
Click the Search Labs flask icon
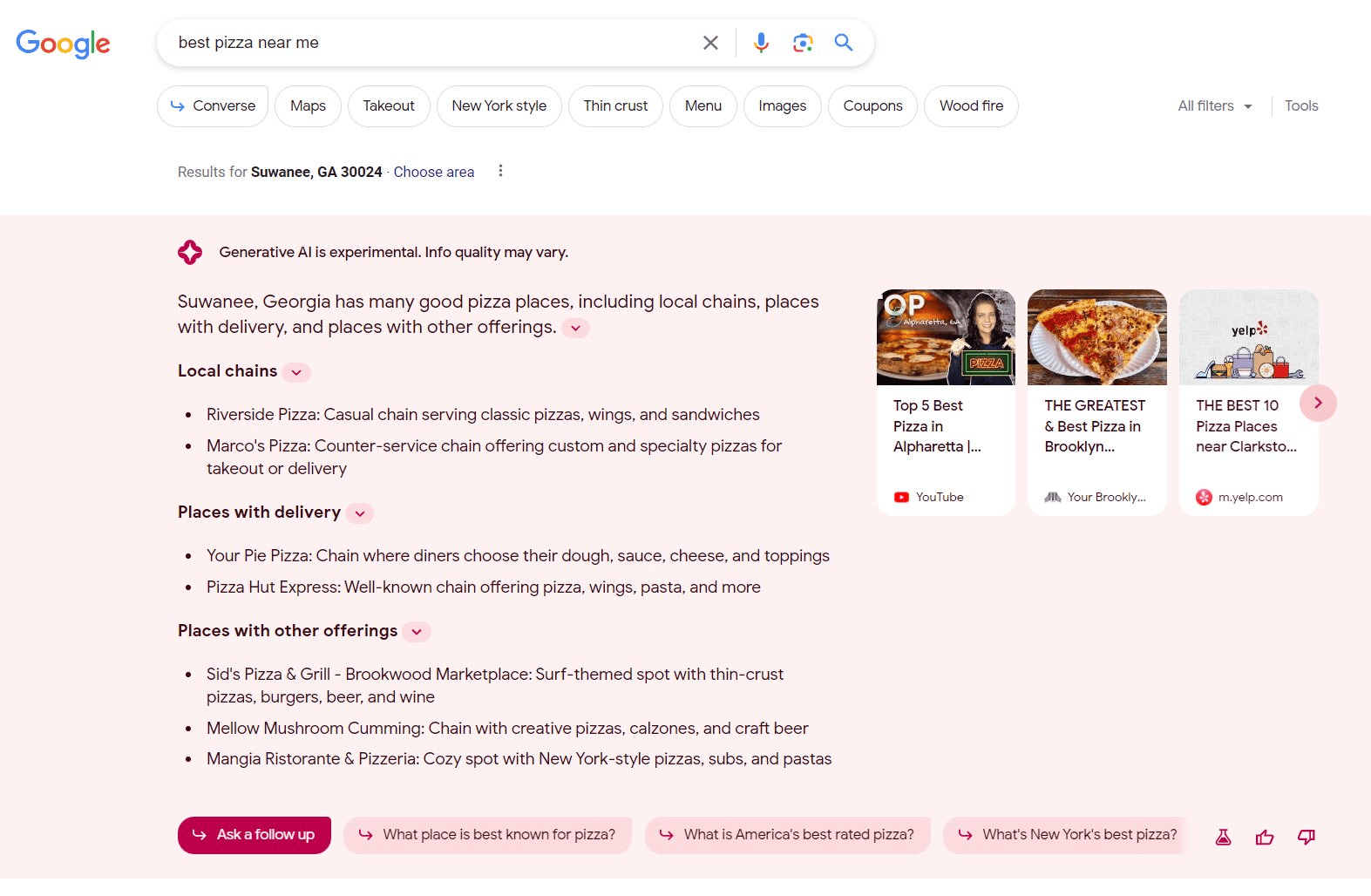pos(1223,838)
